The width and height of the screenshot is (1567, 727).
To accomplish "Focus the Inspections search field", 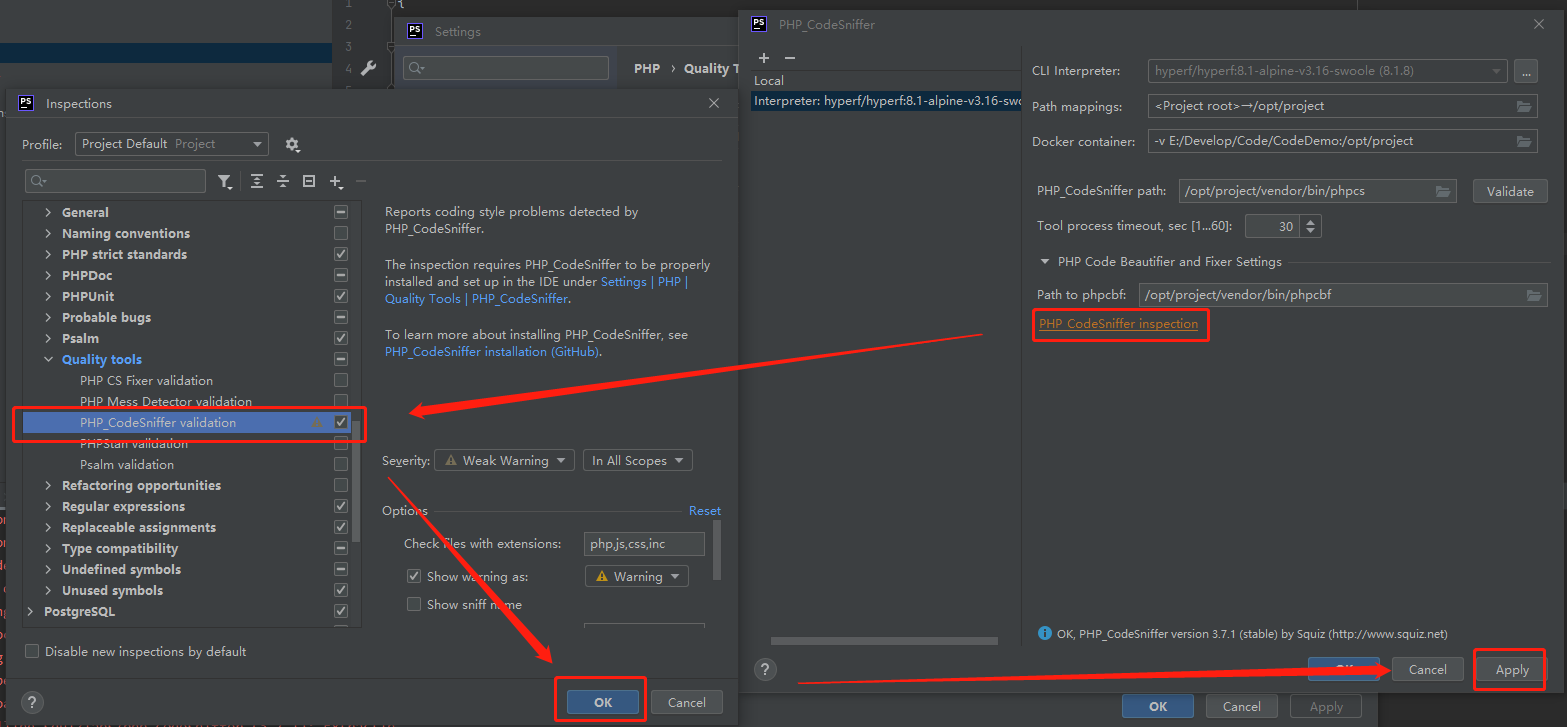I will [x=115, y=181].
